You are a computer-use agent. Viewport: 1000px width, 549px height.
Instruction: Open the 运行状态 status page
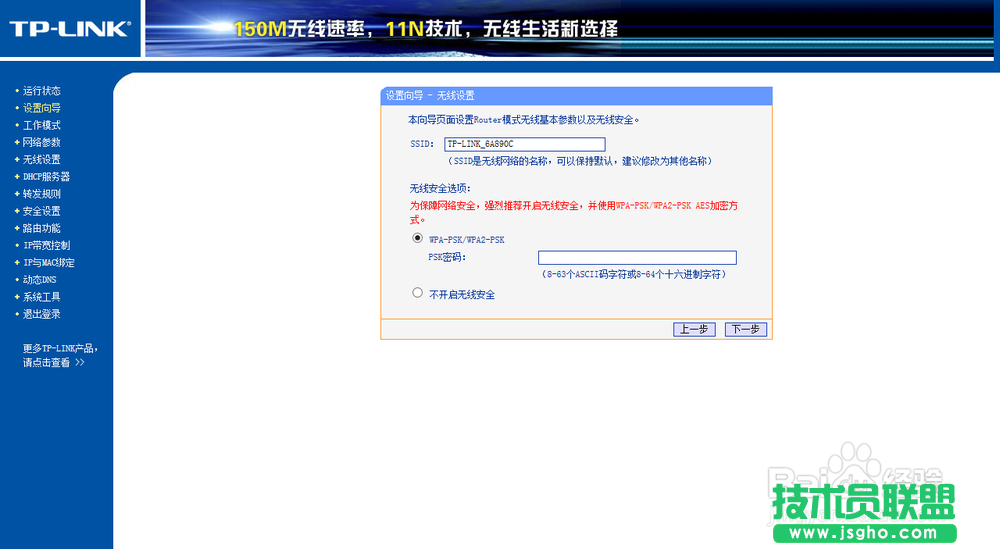click(42, 91)
